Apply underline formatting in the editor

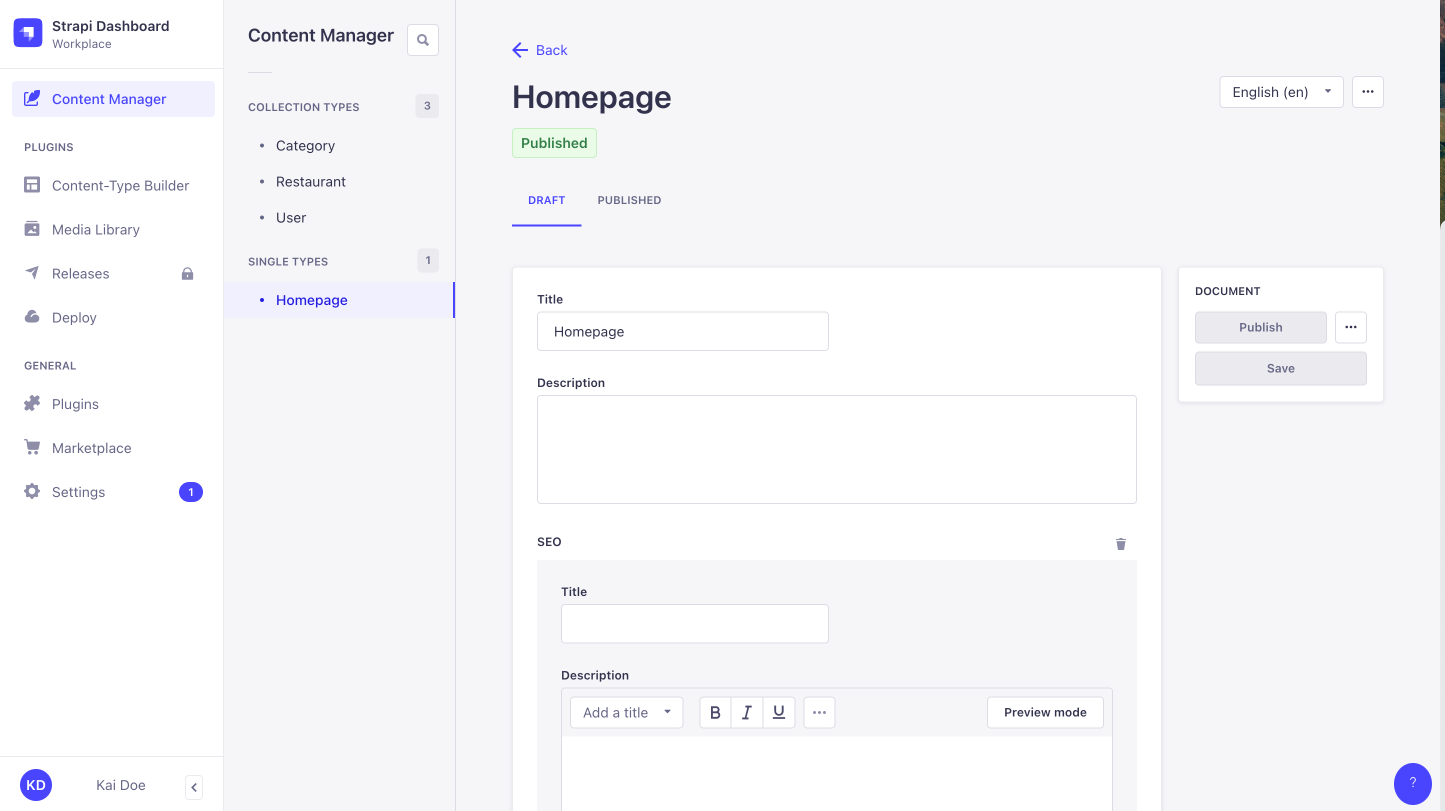point(778,712)
